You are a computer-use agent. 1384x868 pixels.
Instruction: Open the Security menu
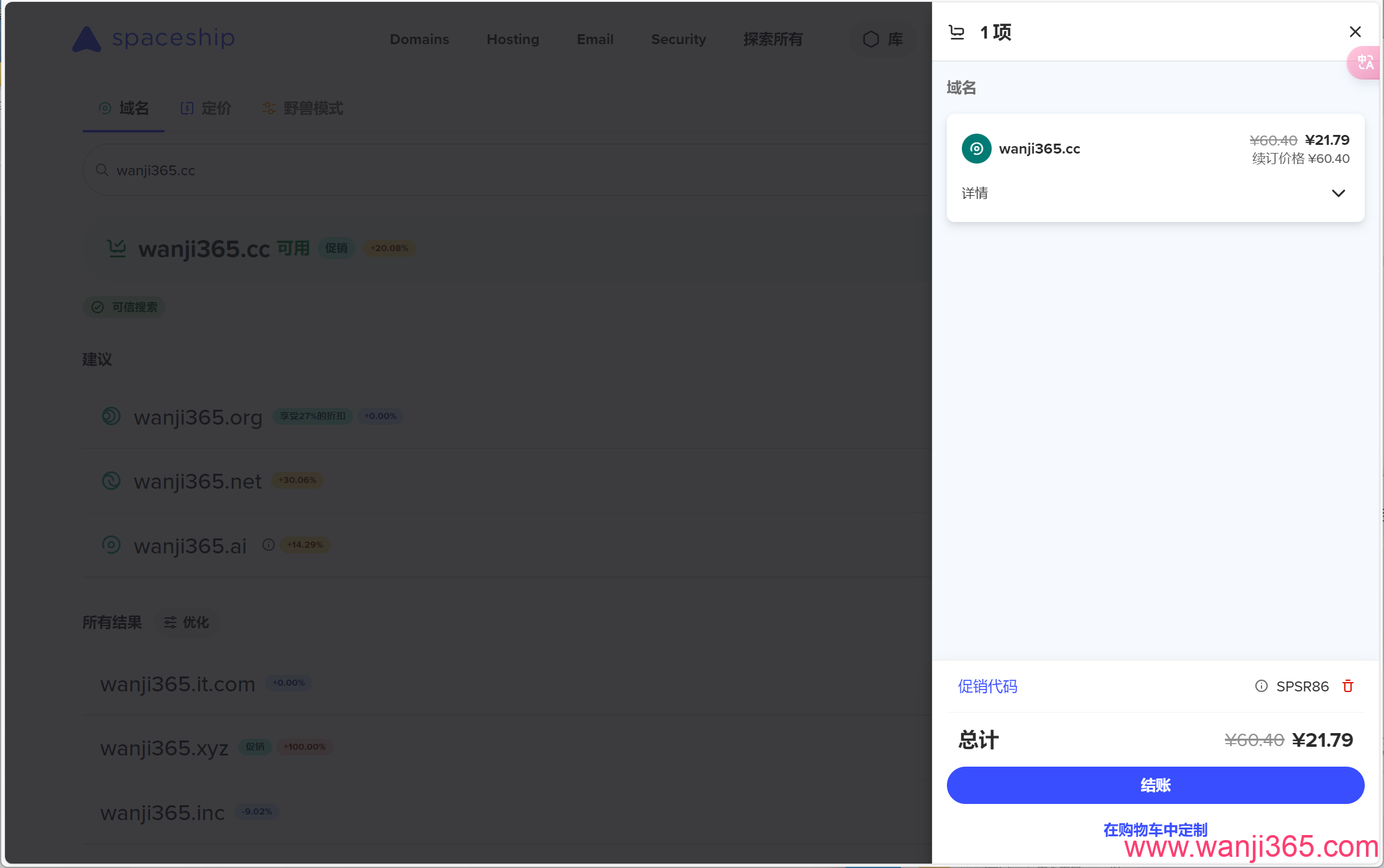[x=678, y=39]
